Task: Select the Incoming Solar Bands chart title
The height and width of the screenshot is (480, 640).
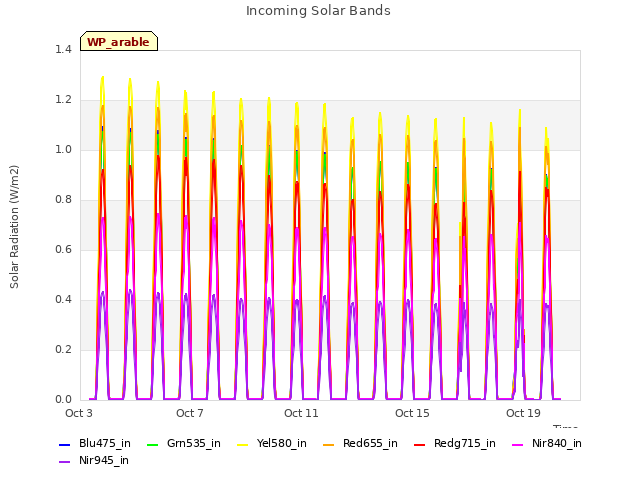Action: (318, 11)
